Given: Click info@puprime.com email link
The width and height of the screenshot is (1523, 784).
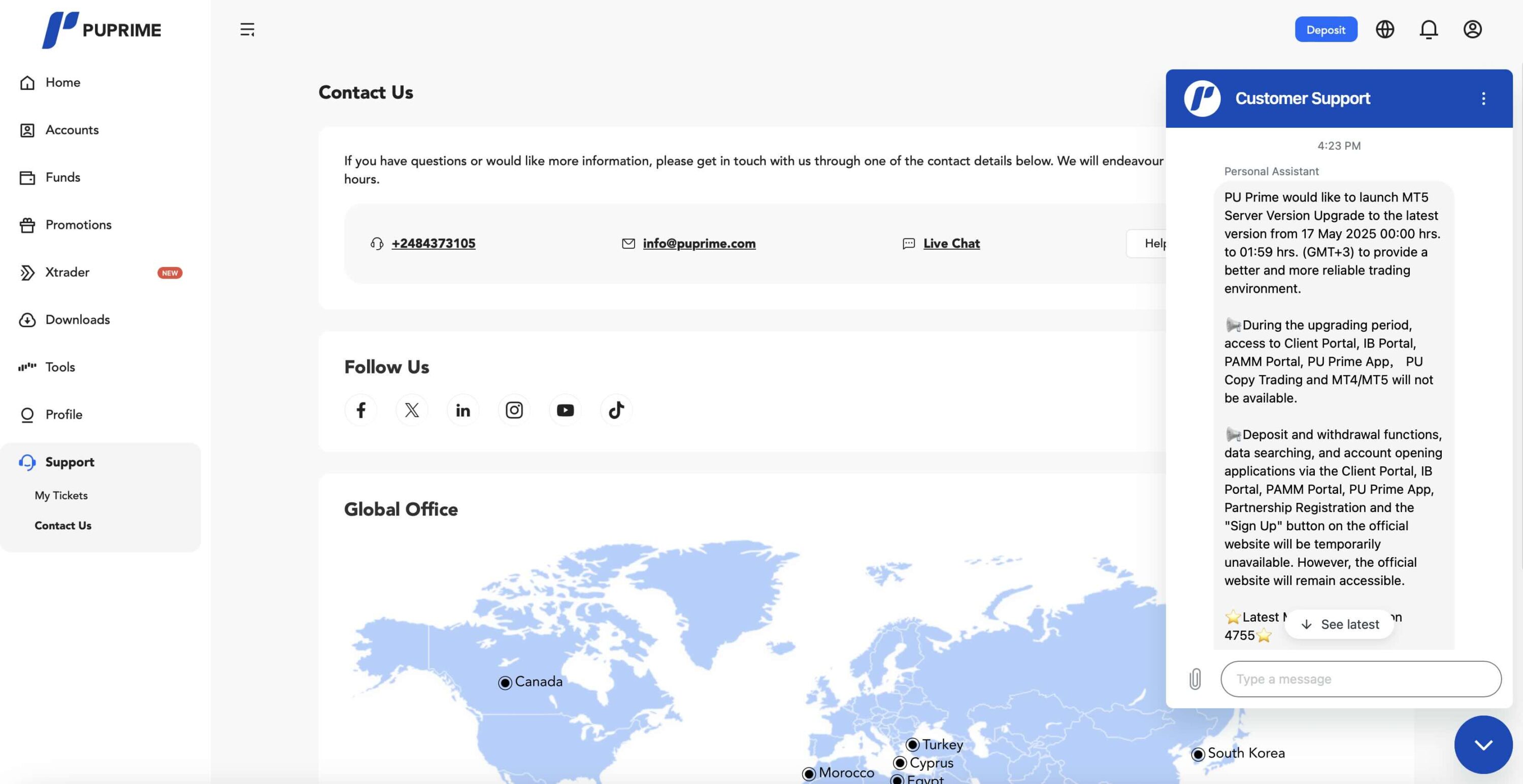Looking at the screenshot, I should (699, 244).
